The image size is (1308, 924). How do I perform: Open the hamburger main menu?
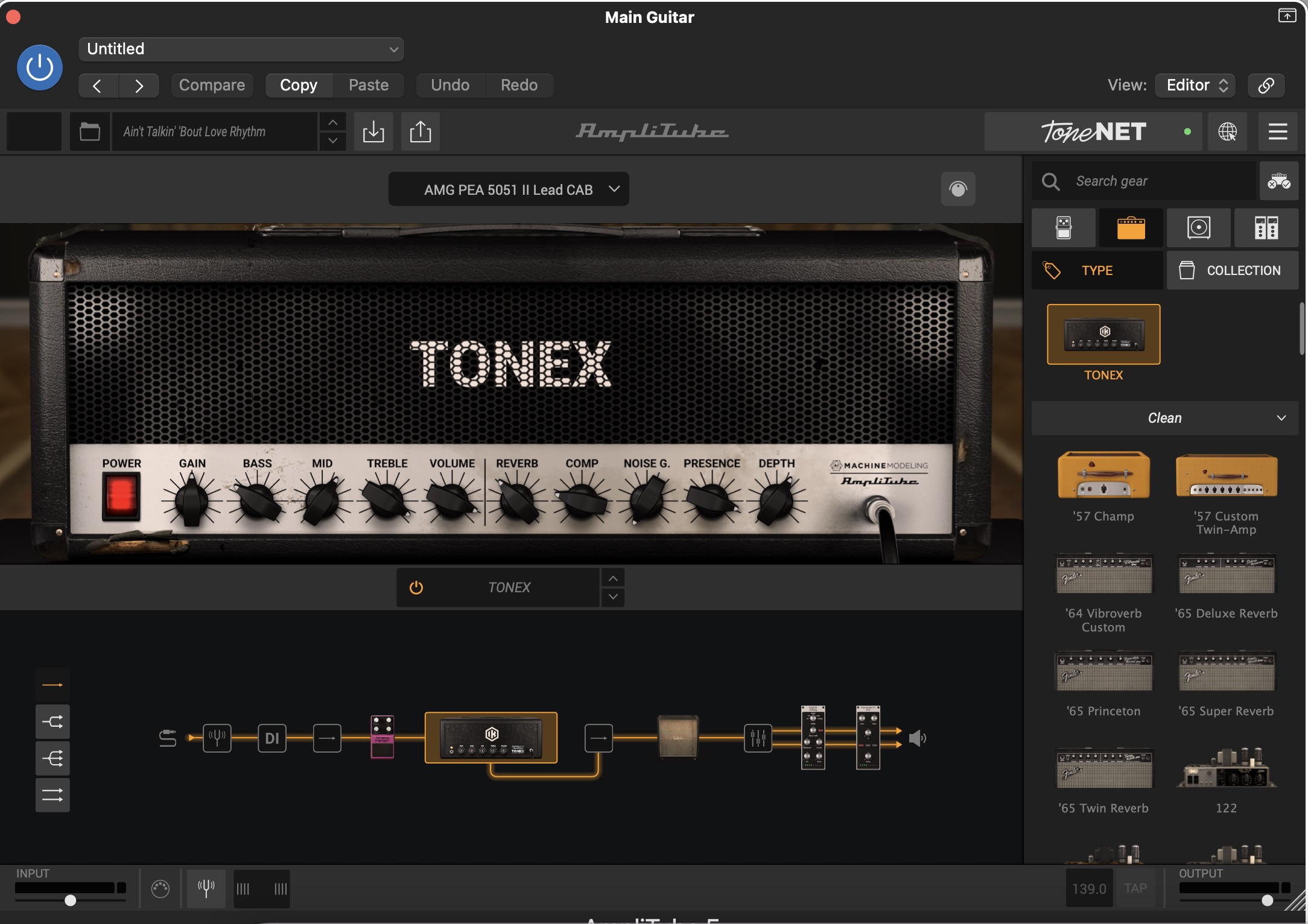pos(1278,131)
